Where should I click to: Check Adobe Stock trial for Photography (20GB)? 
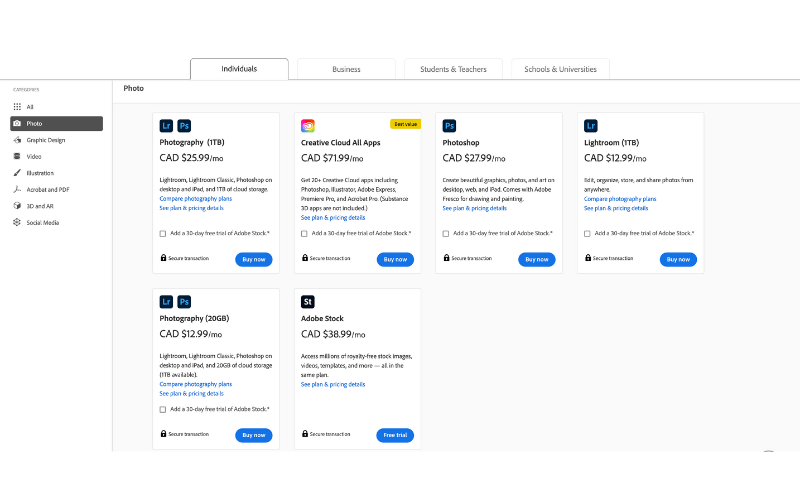tap(163, 410)
